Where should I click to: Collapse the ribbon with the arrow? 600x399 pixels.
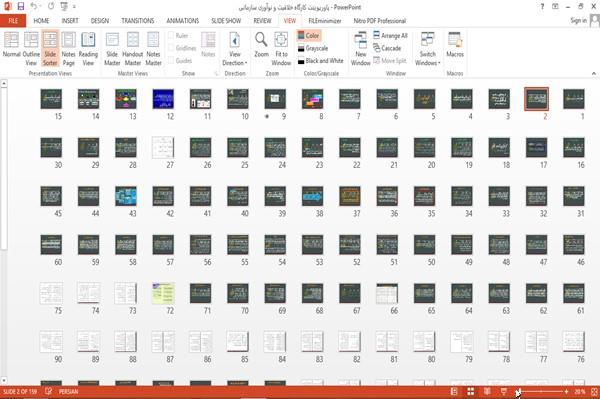point(593,73)
